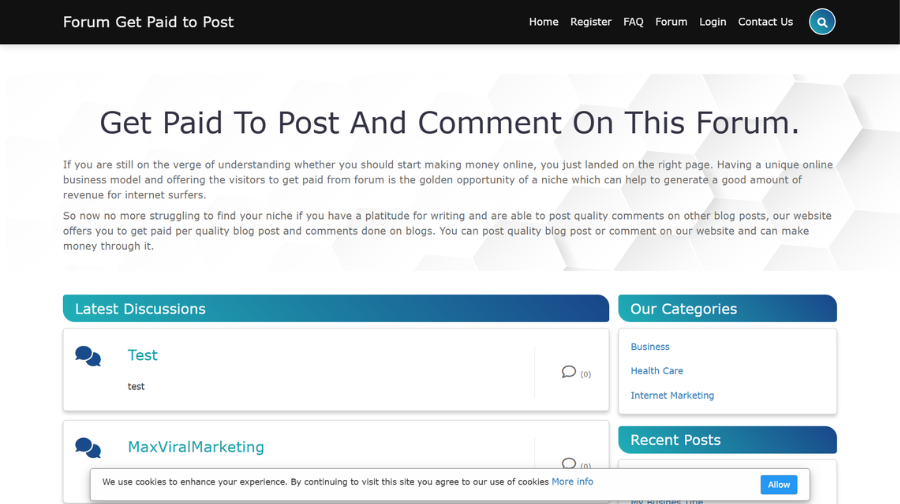The height and width of the screenshot is (504, 900).
Task: Click the Latest Discussions heading
Action: point(140,309)
